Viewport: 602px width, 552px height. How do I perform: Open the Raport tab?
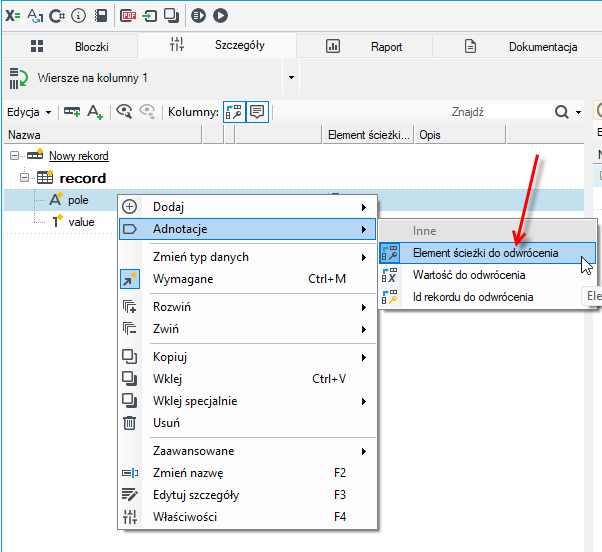pyautogui.click(x=364, y=47)
